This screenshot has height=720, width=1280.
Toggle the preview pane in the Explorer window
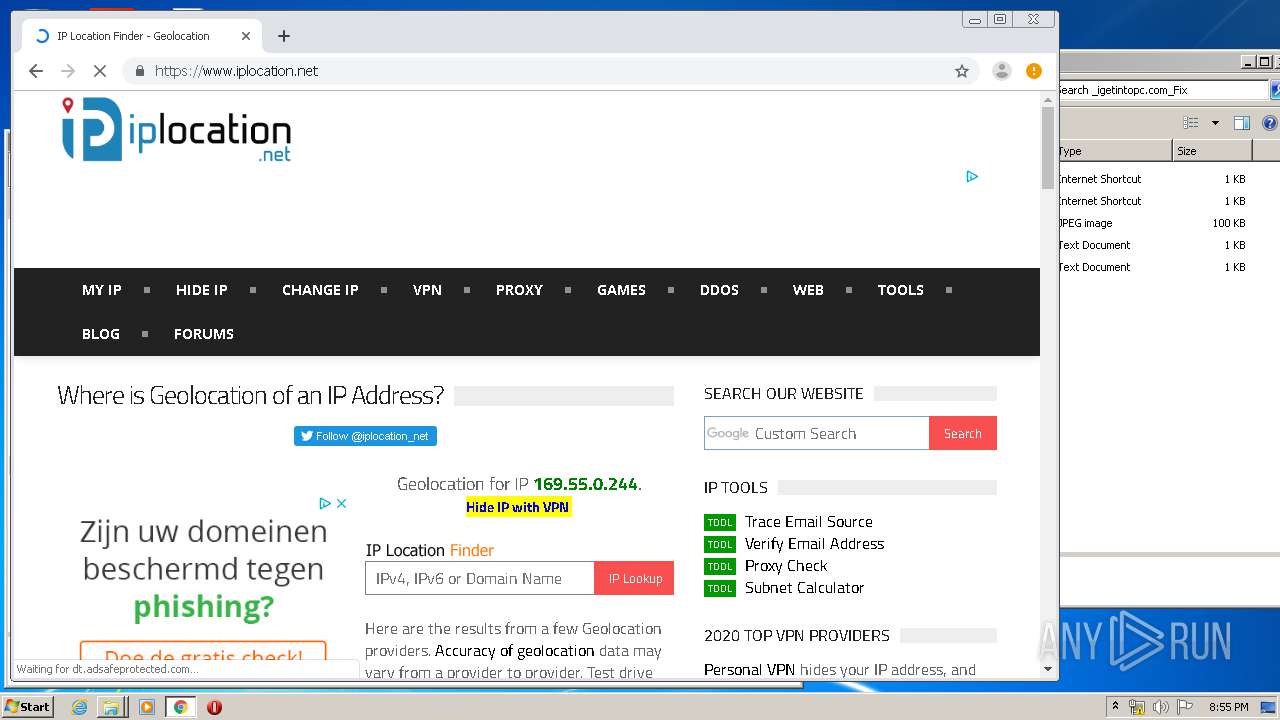[1242, 123]
